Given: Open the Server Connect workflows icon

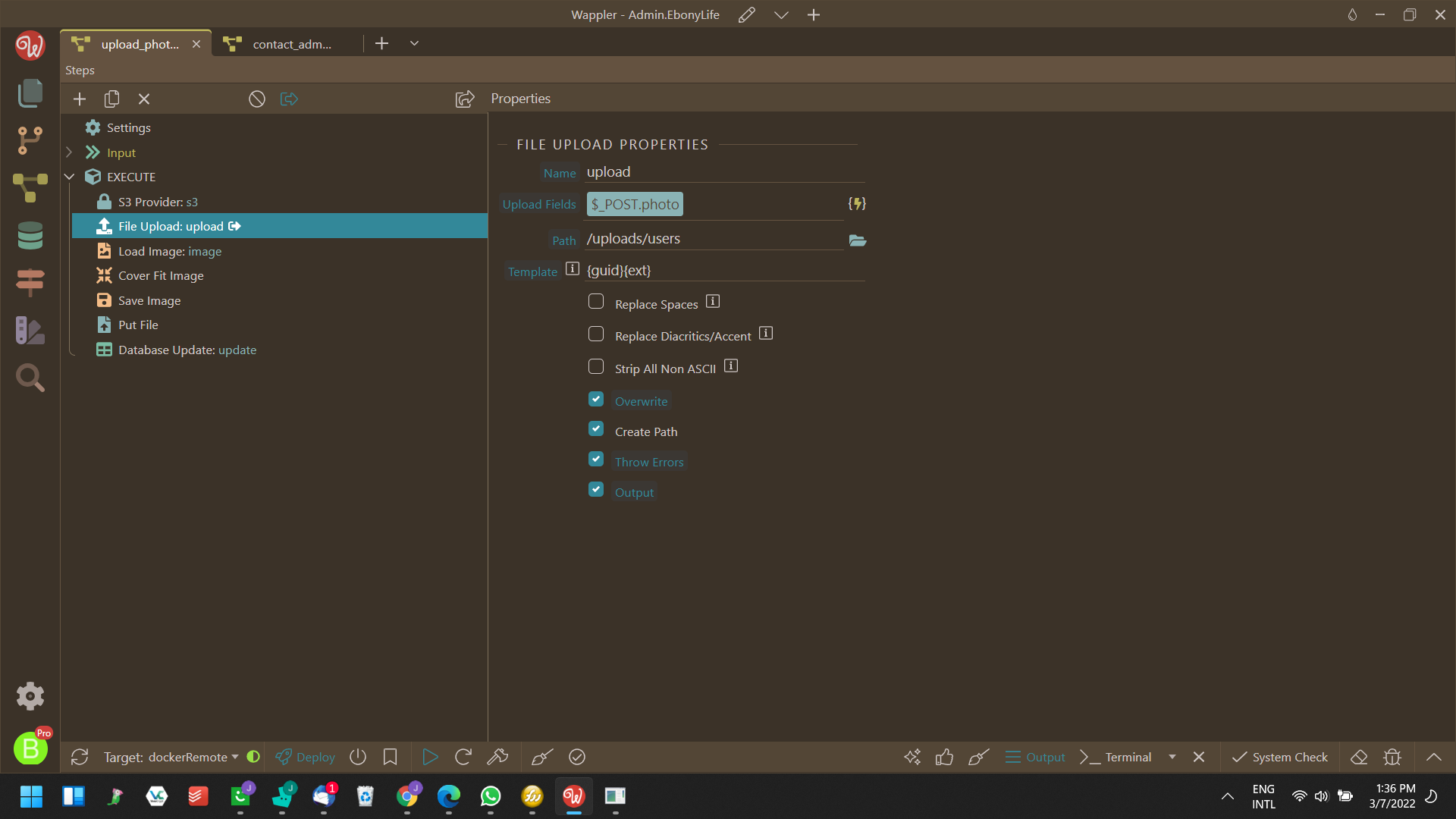Looking at the screenshot, I should point(30,187).
